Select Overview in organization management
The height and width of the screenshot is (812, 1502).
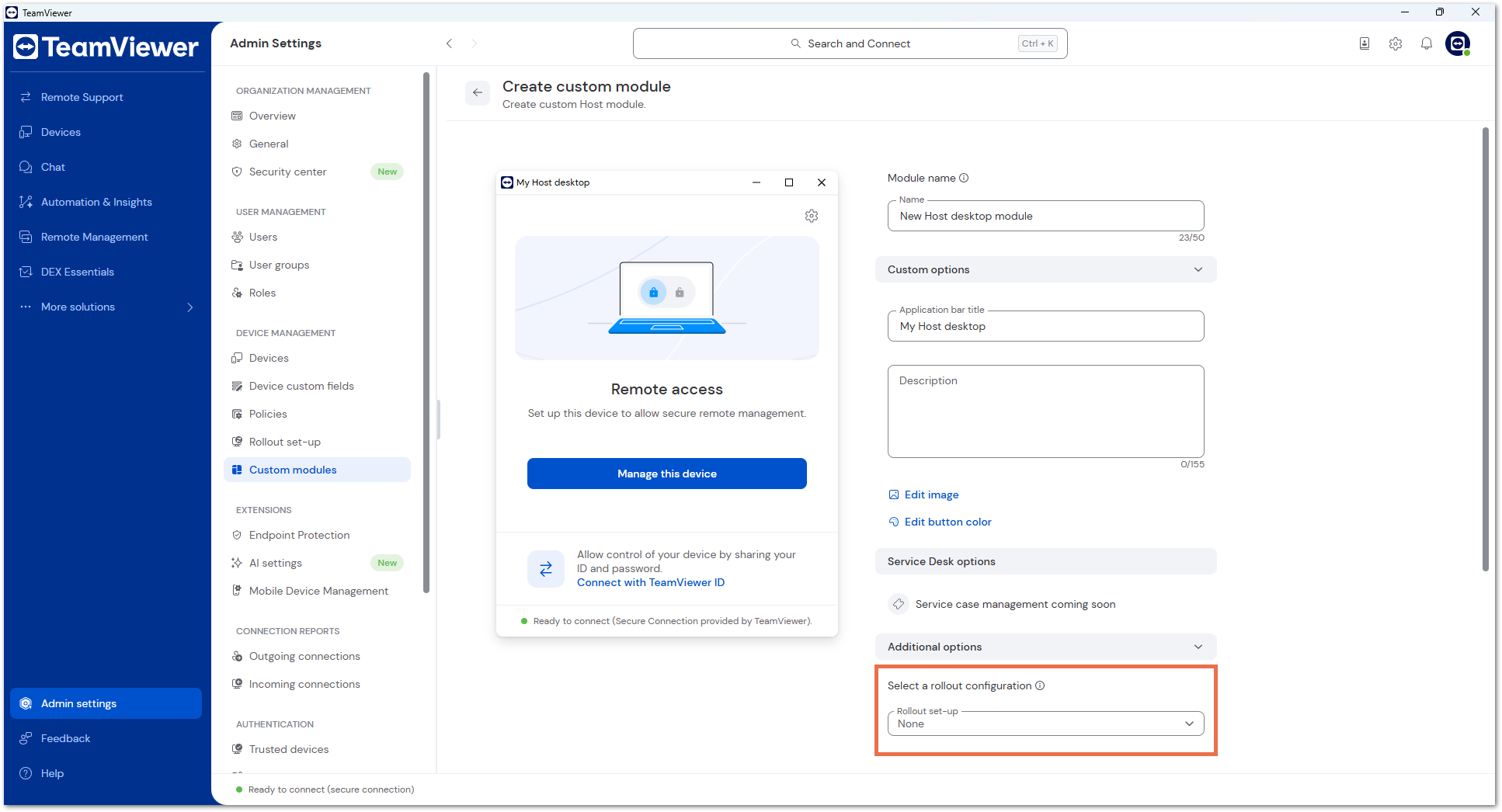[x=317, y=116]
